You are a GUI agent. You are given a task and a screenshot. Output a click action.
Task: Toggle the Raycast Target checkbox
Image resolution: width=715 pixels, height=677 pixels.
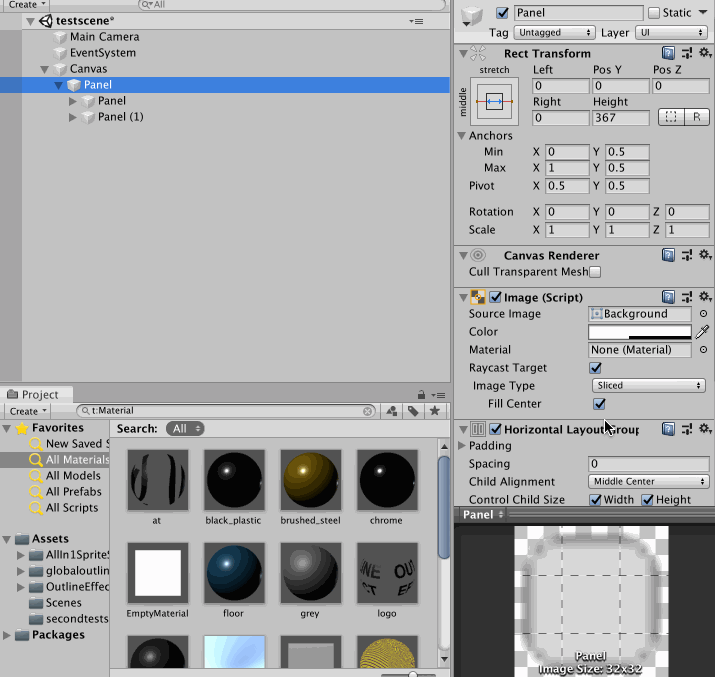tap(595, 368)
